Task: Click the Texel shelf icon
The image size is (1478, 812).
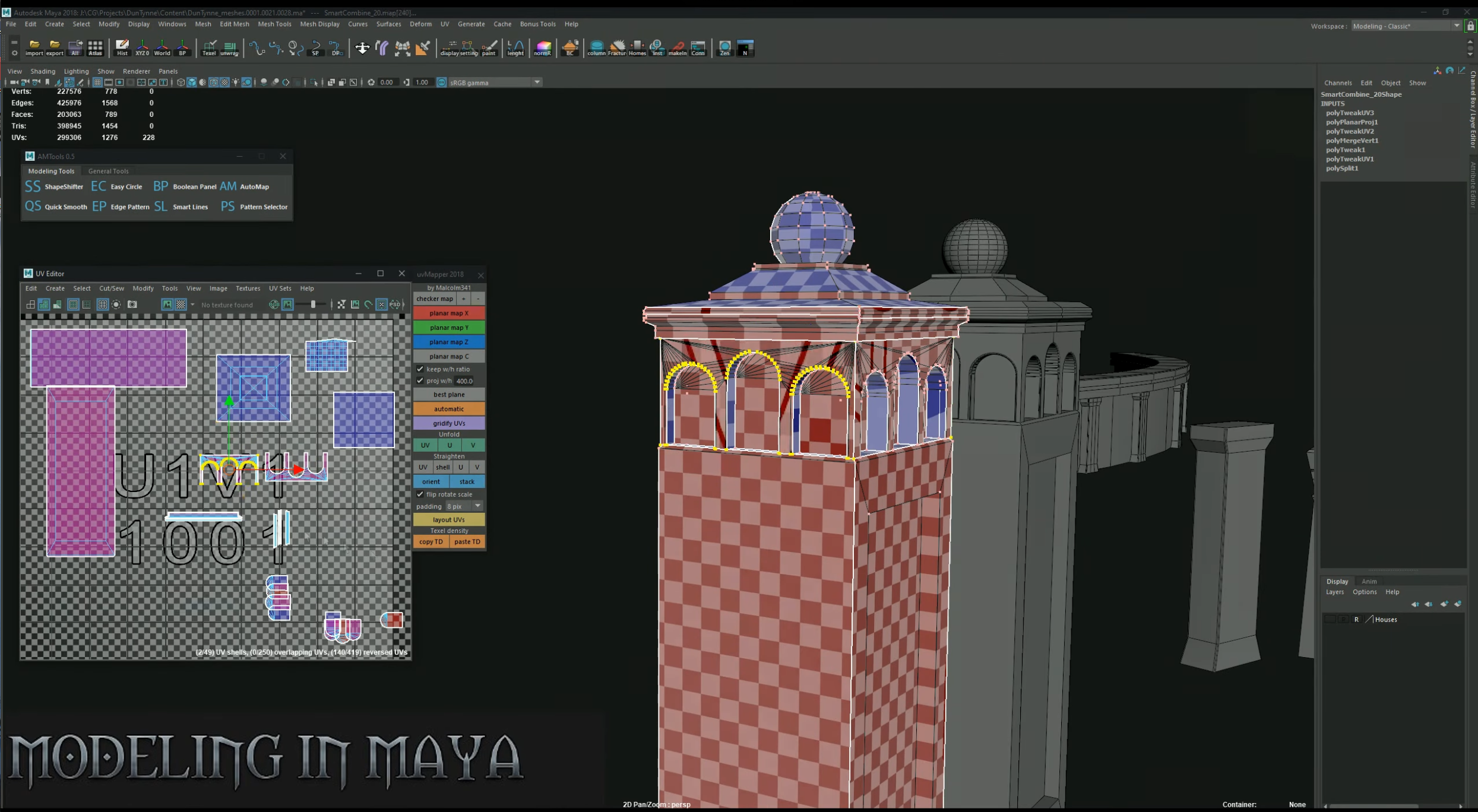Action: tap(209, 47)
